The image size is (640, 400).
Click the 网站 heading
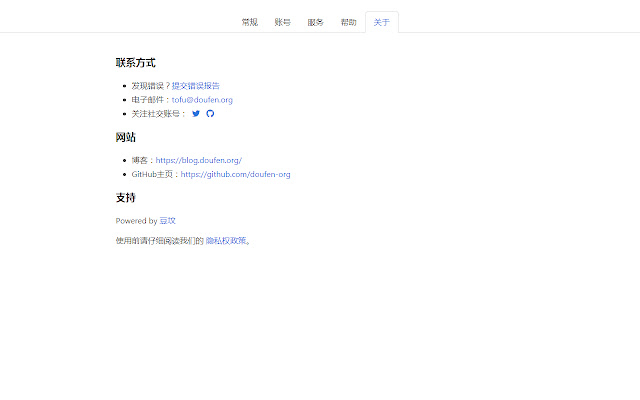(x=126, y=137)
